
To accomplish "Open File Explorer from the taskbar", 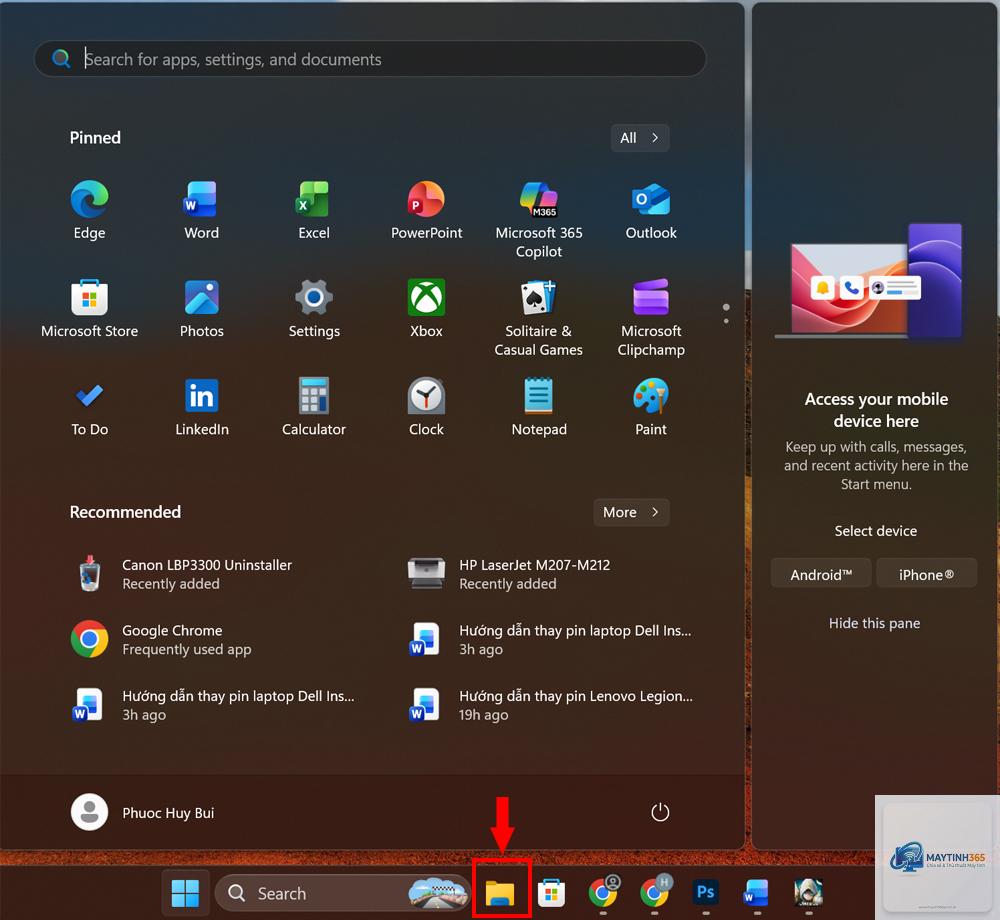I will pyautogui.click(x=501, y=893).
